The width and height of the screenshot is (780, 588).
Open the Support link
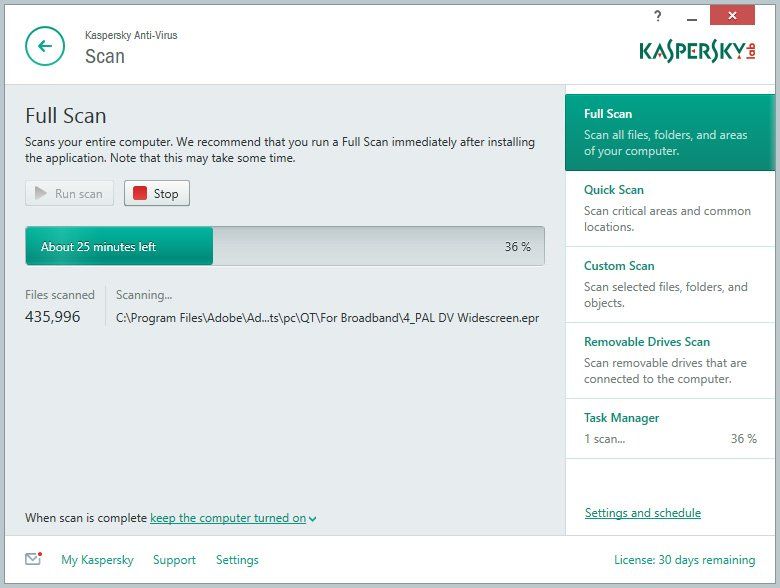(174, 560)
